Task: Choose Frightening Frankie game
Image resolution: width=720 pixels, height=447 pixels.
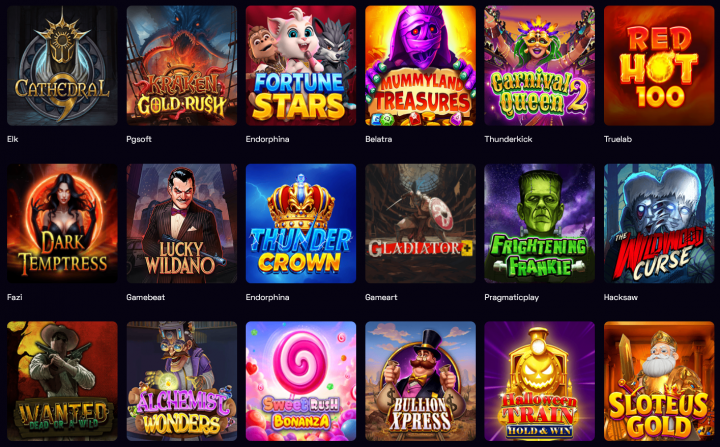Action: pos(540,224)
